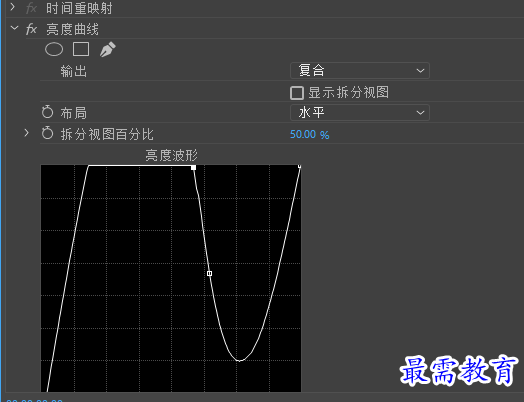Enable the 显示拆分视图 checkbox
Screen dimensions: 524x402
[297, 93]
